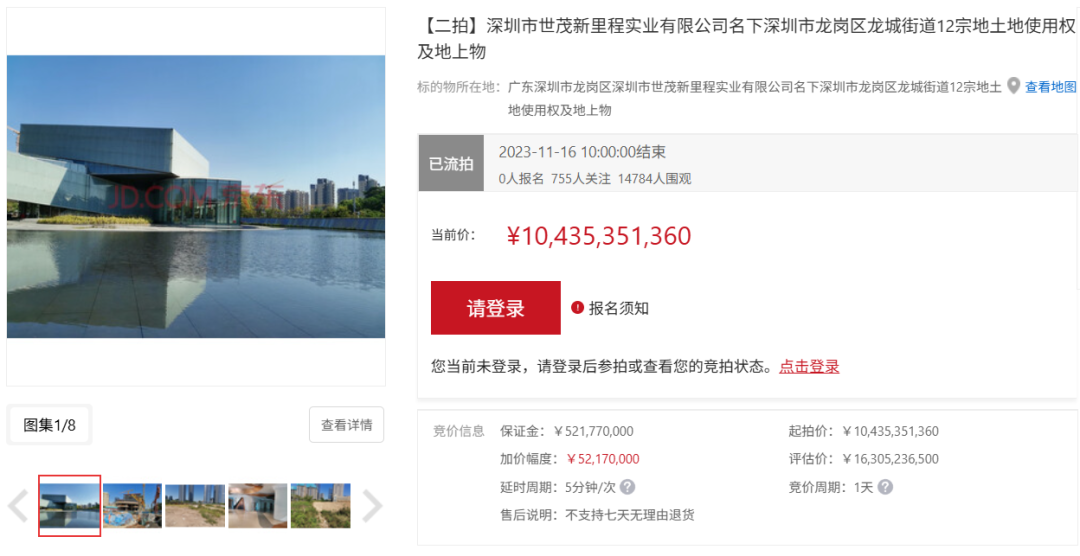Click the auction title text

[747, 39]
